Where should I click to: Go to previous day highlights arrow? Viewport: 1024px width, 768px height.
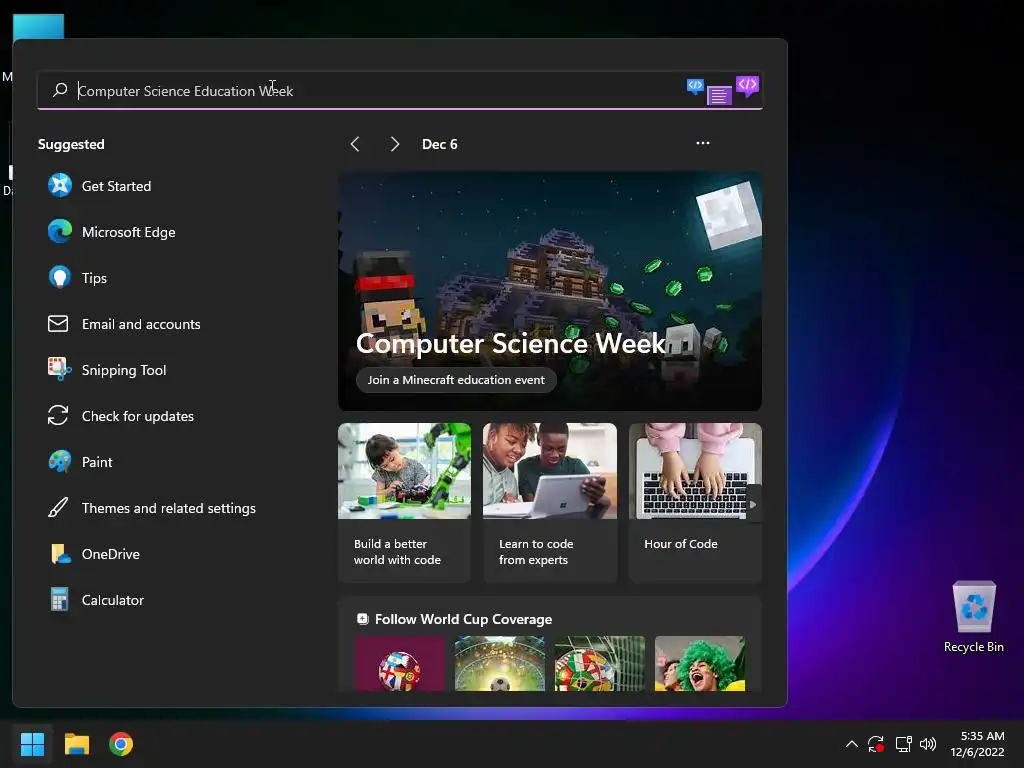point(355,144)
